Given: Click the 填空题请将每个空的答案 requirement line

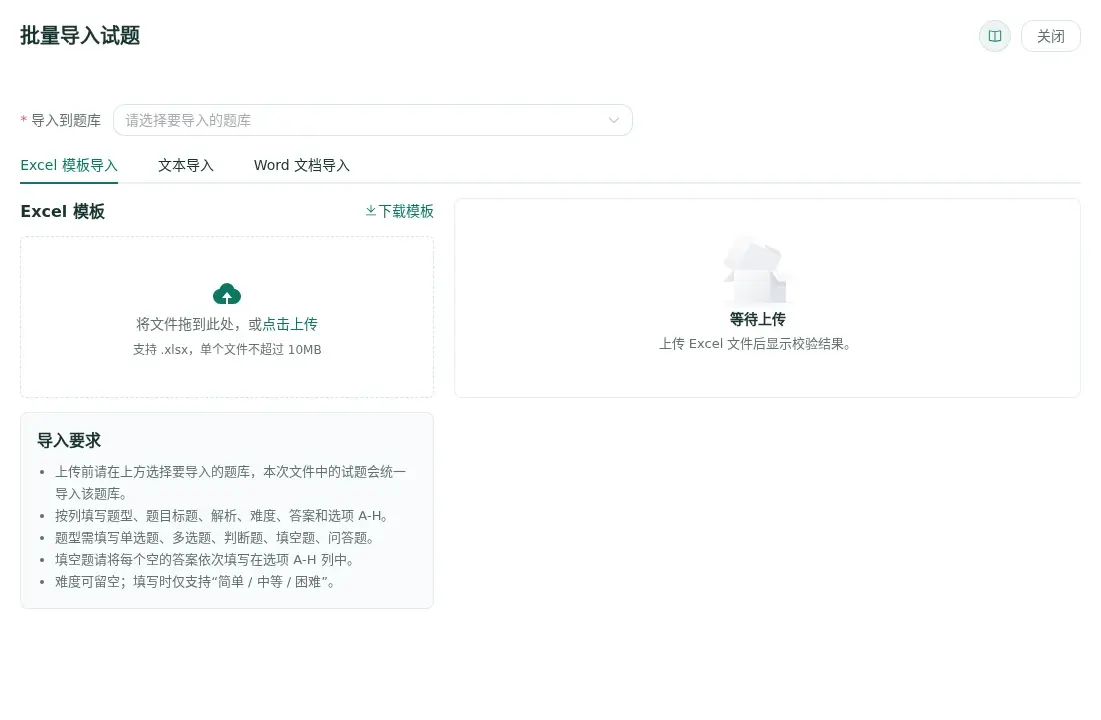Looking at the screenshot, I should pos(205,560).
